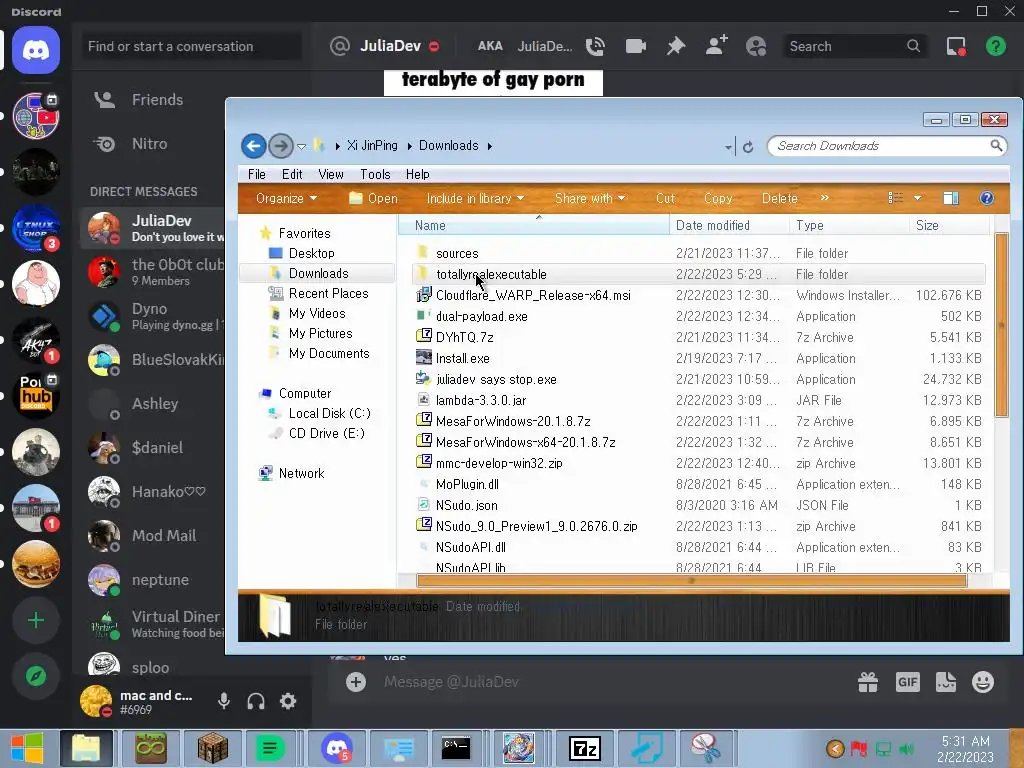Open the sticker picker
The width and height of the screenshot is (1024, 768).
pyautogui.click(x=946, y=682)
